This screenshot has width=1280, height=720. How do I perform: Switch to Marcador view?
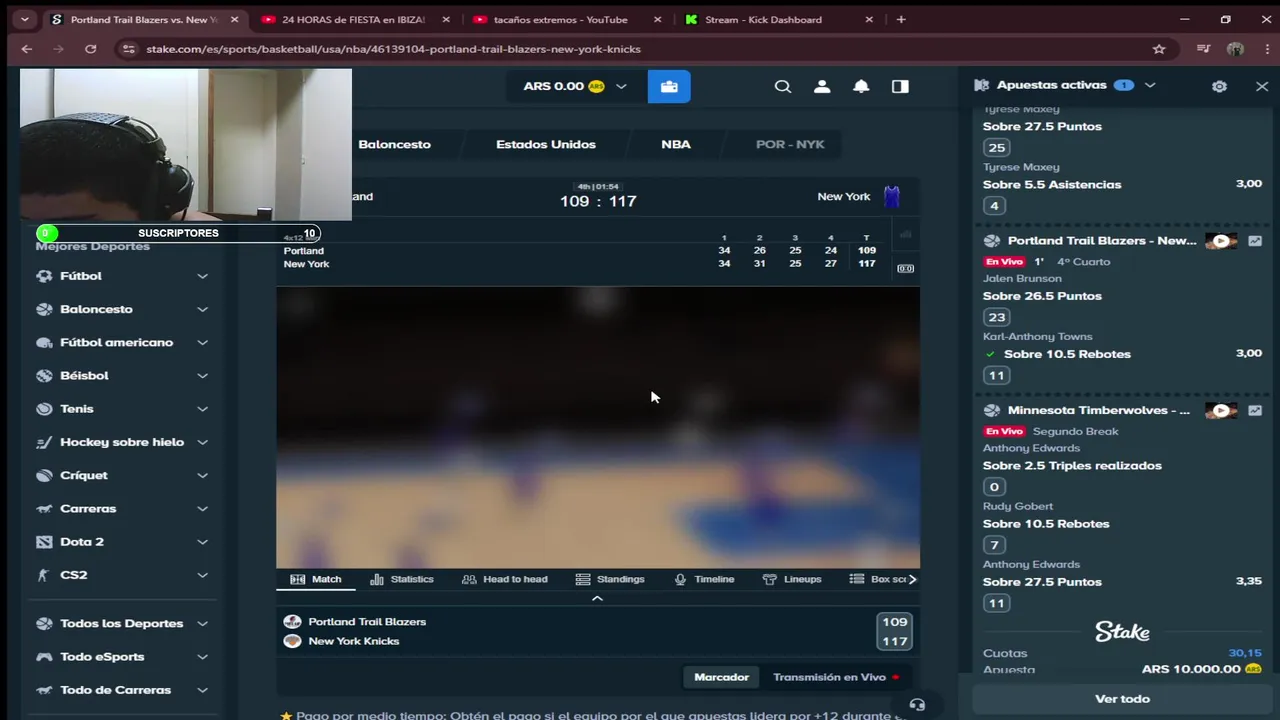click(721, 677)
